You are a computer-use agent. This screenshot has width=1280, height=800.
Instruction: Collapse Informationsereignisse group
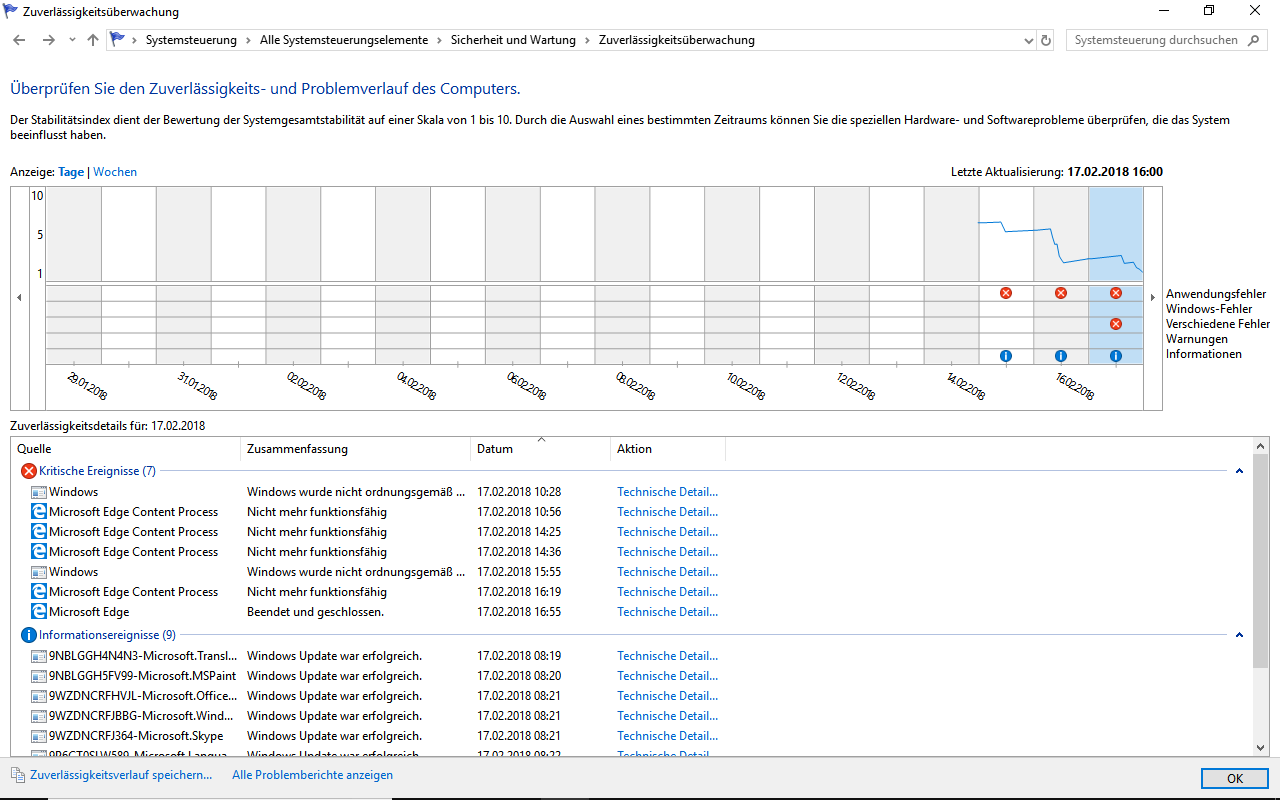pyautogui.click(x=1239, y=635)
